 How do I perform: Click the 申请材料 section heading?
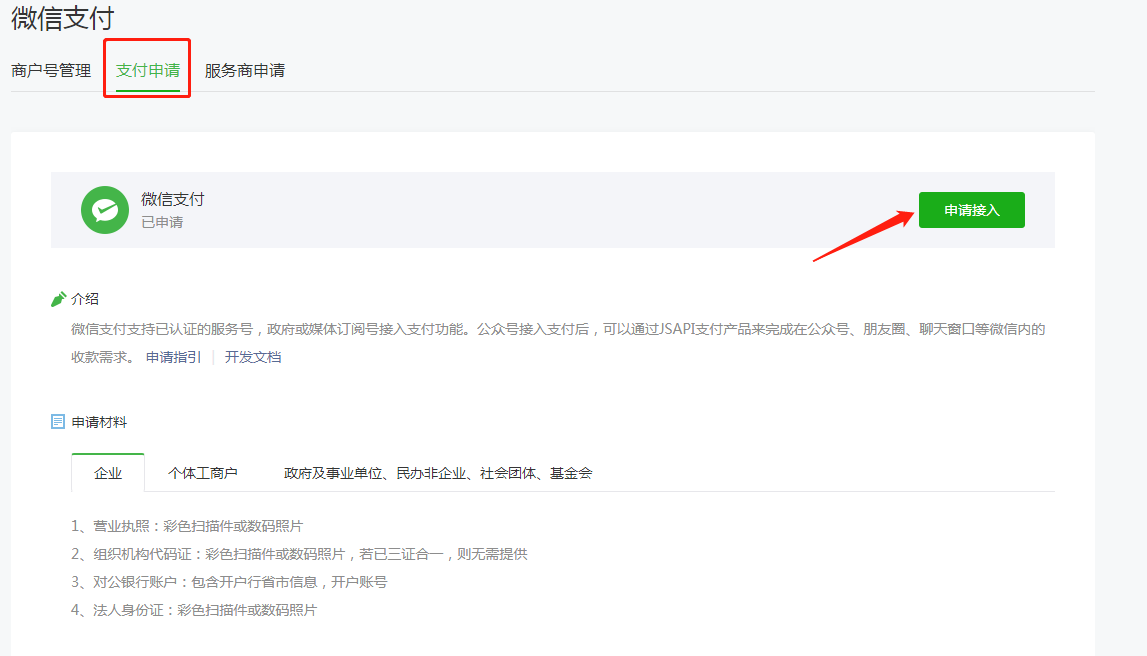(99, 422)
